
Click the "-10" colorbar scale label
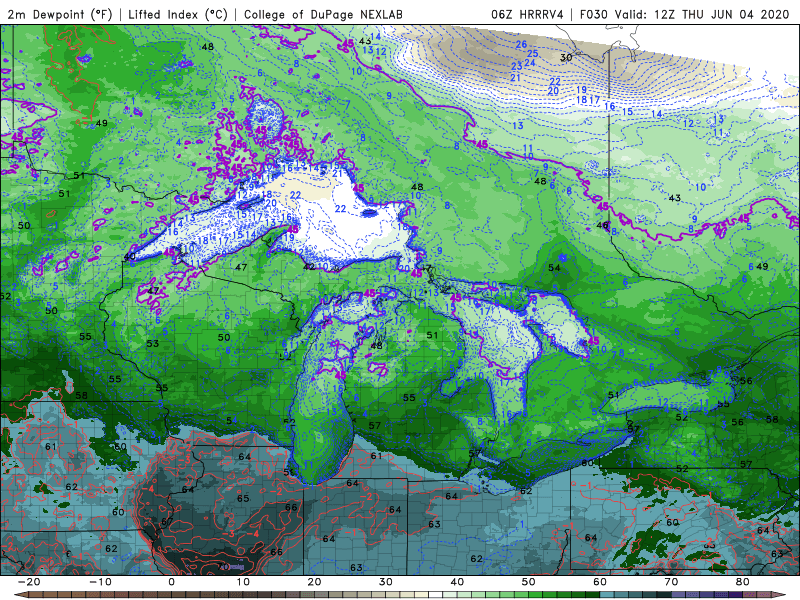(100, 582)
